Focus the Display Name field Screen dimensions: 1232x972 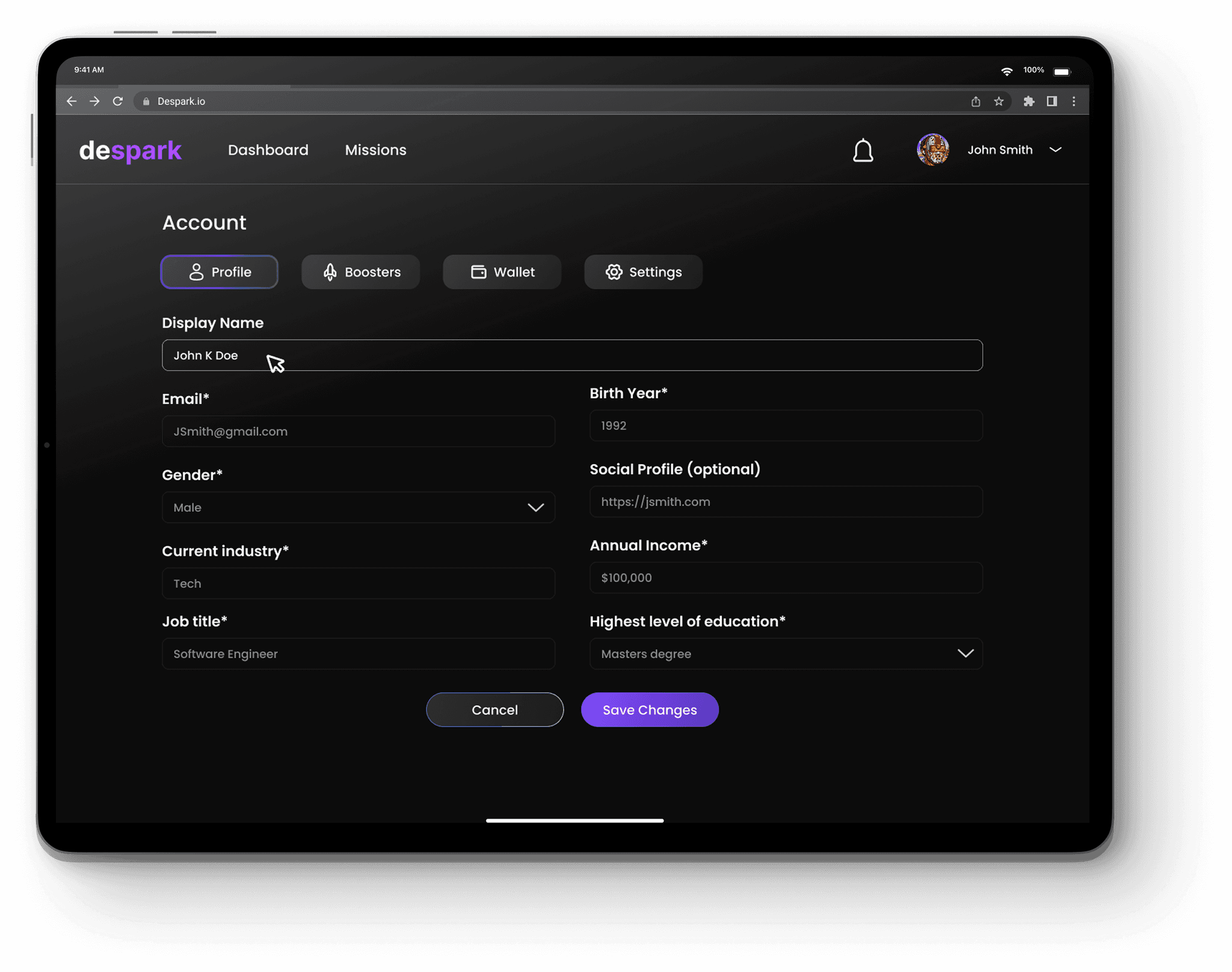click(x=572, y=355)
